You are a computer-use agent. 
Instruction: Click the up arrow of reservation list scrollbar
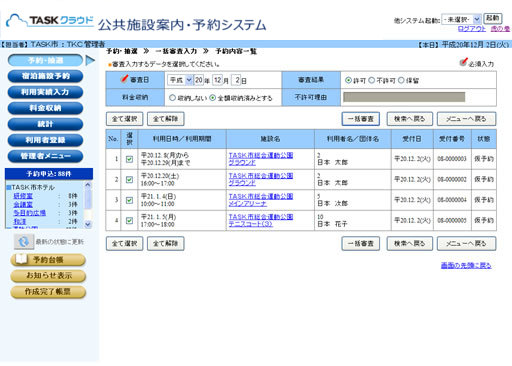tap(88, 185)
